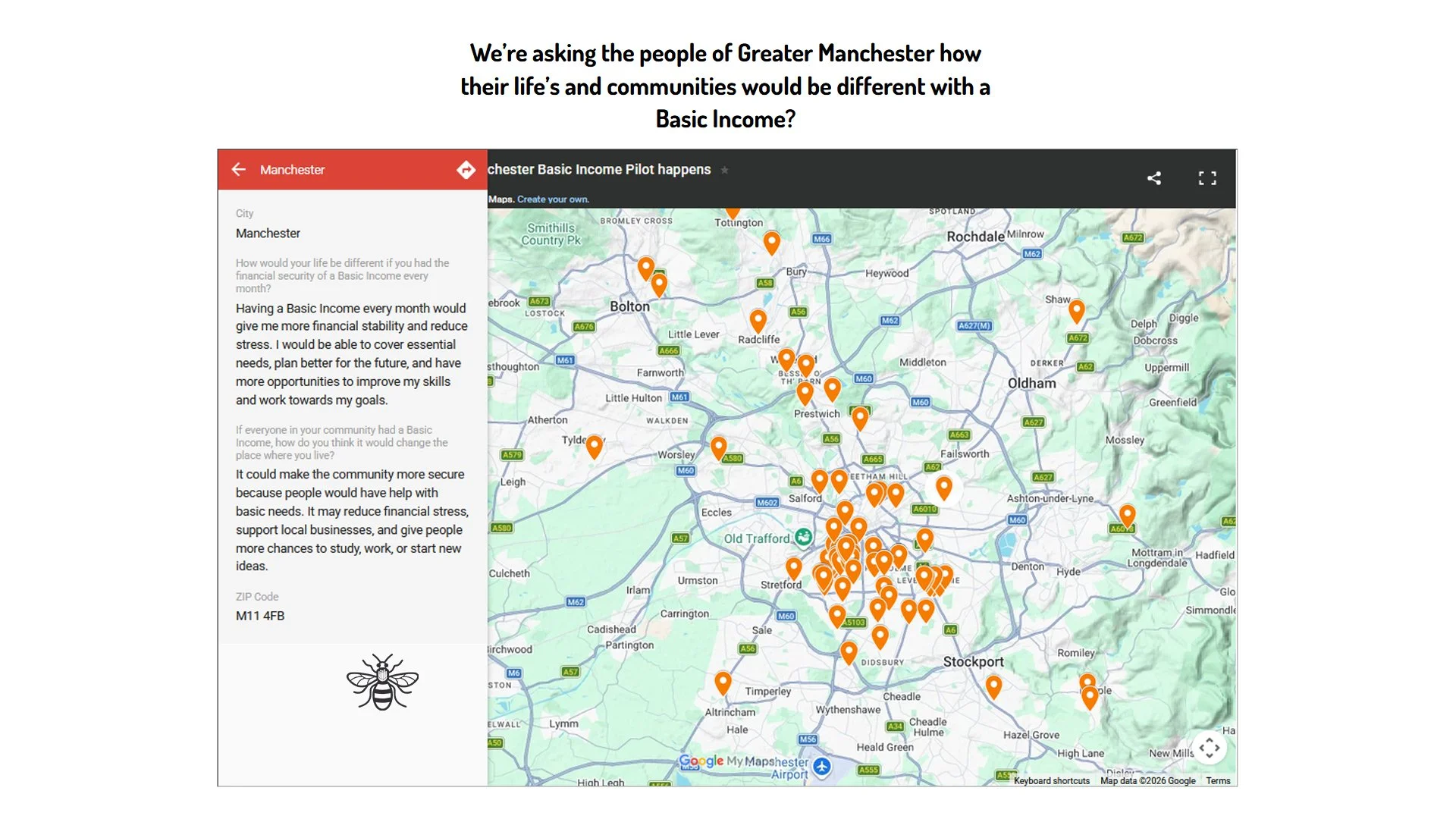Screen dimensions: 1456x819
Task: Select the orange pin southeast of Stockport
Action: [x=993, y=687]
